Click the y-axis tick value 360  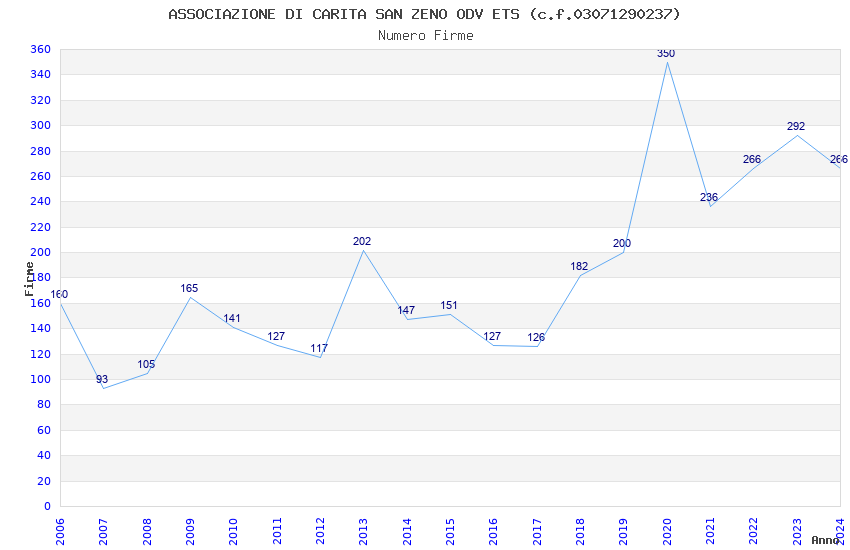pos(41,49)
